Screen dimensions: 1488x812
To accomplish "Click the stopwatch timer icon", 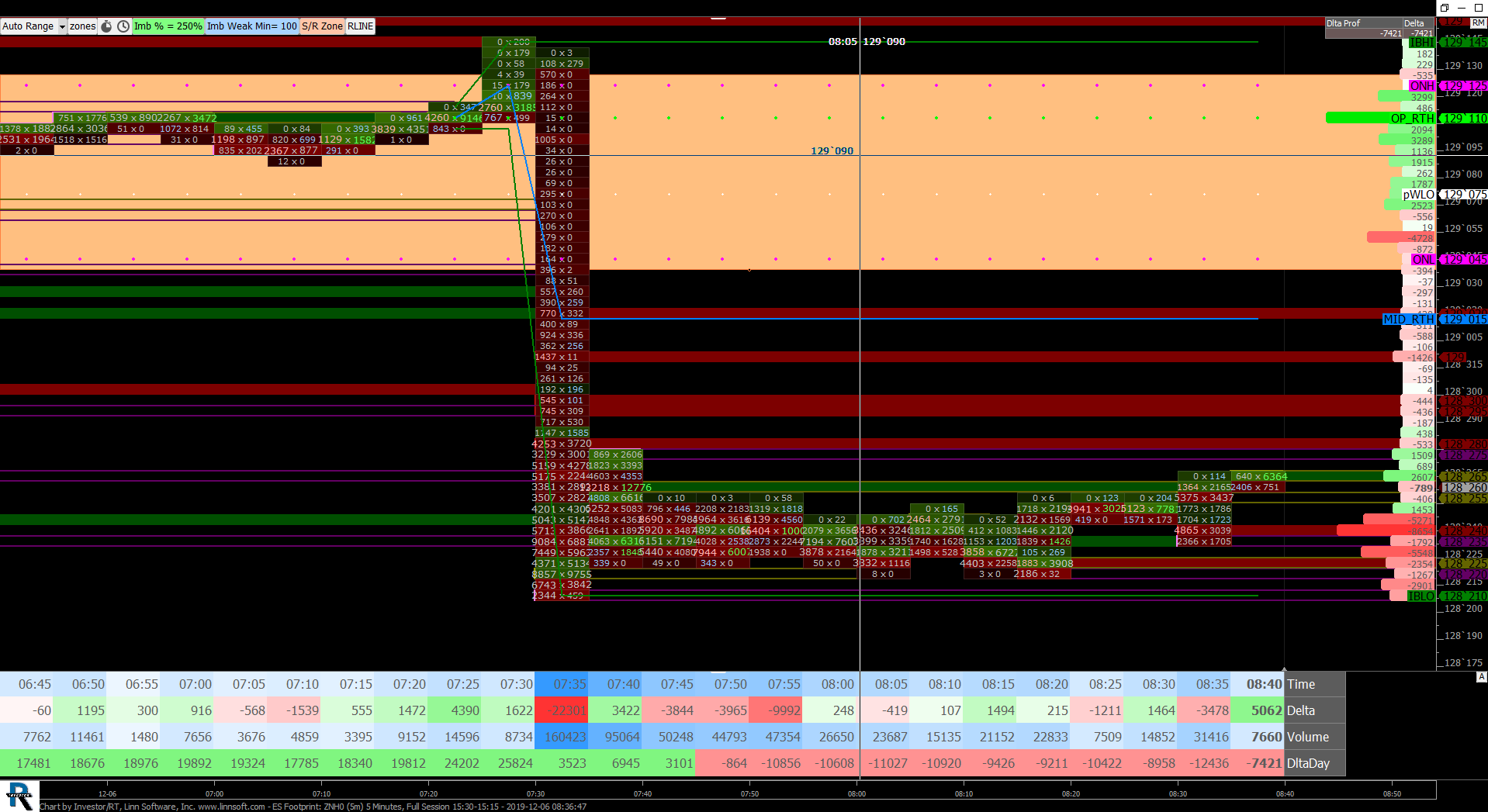I will pos(107,26).
